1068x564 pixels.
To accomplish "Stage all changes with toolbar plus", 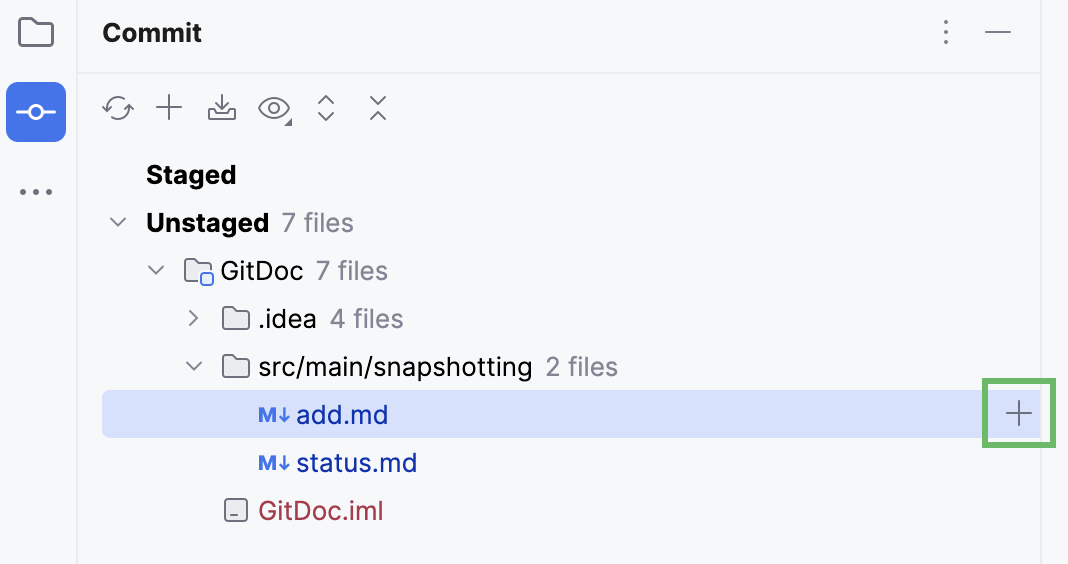I will 170,108.
